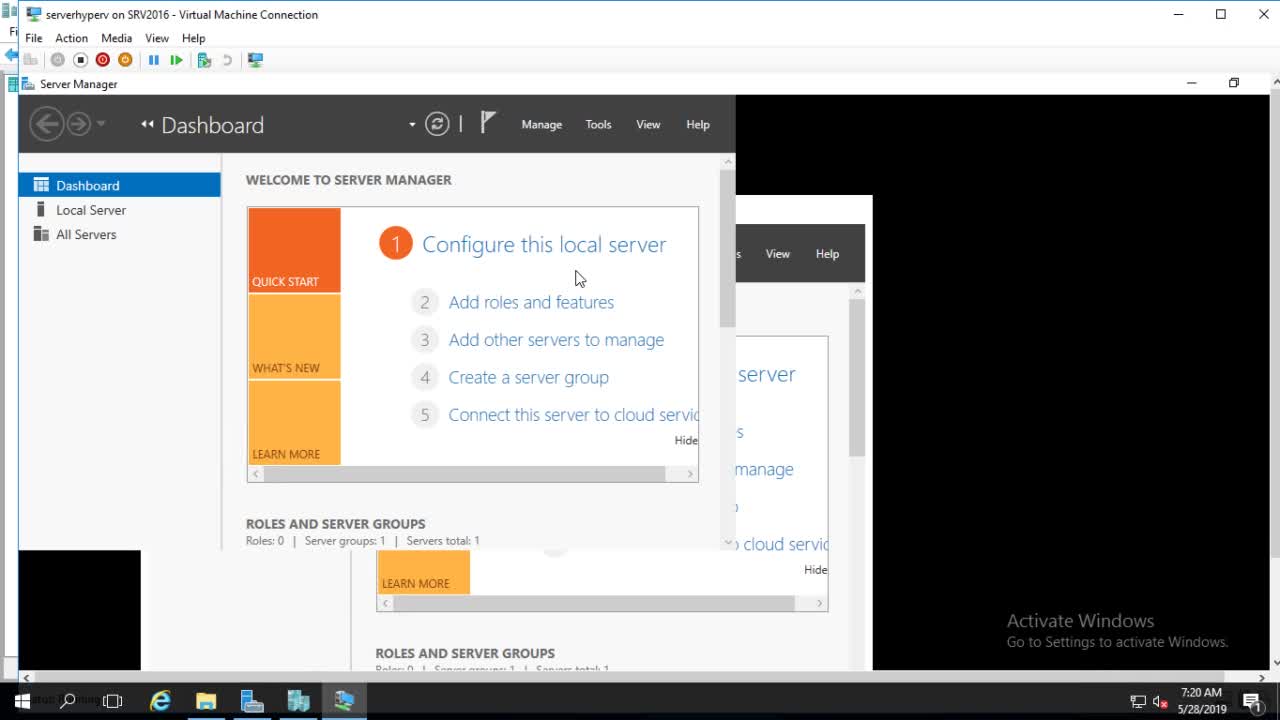Image resolution: width=1280 pixels, height=720 pixels.
Task: Open File Explorer from taskbar
Action: pos(206,701)
